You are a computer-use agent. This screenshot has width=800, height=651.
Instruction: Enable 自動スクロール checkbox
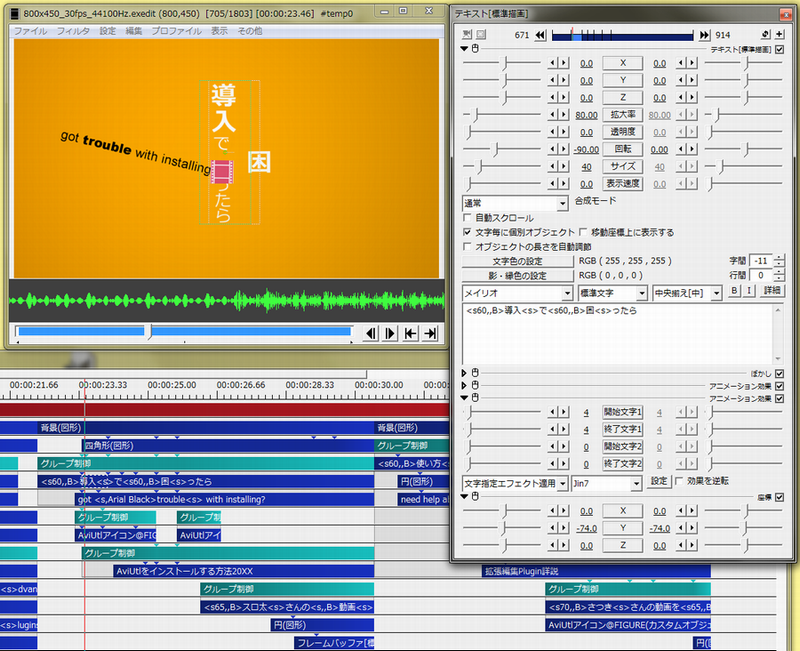click(x=467, y=218)
